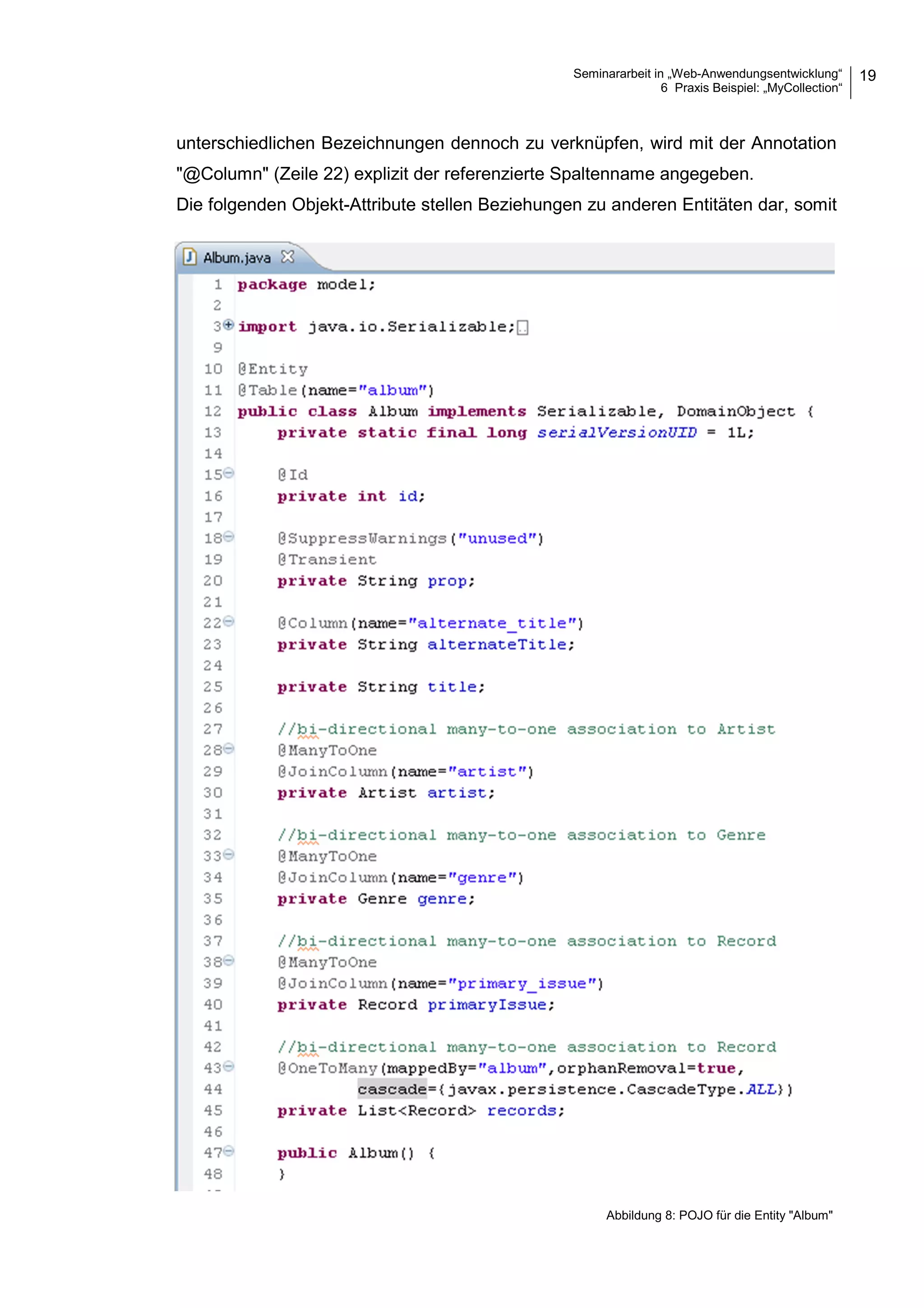The image size is (924, 1308).
Task: Click the @Transient annotation
Action: (328, 560)
